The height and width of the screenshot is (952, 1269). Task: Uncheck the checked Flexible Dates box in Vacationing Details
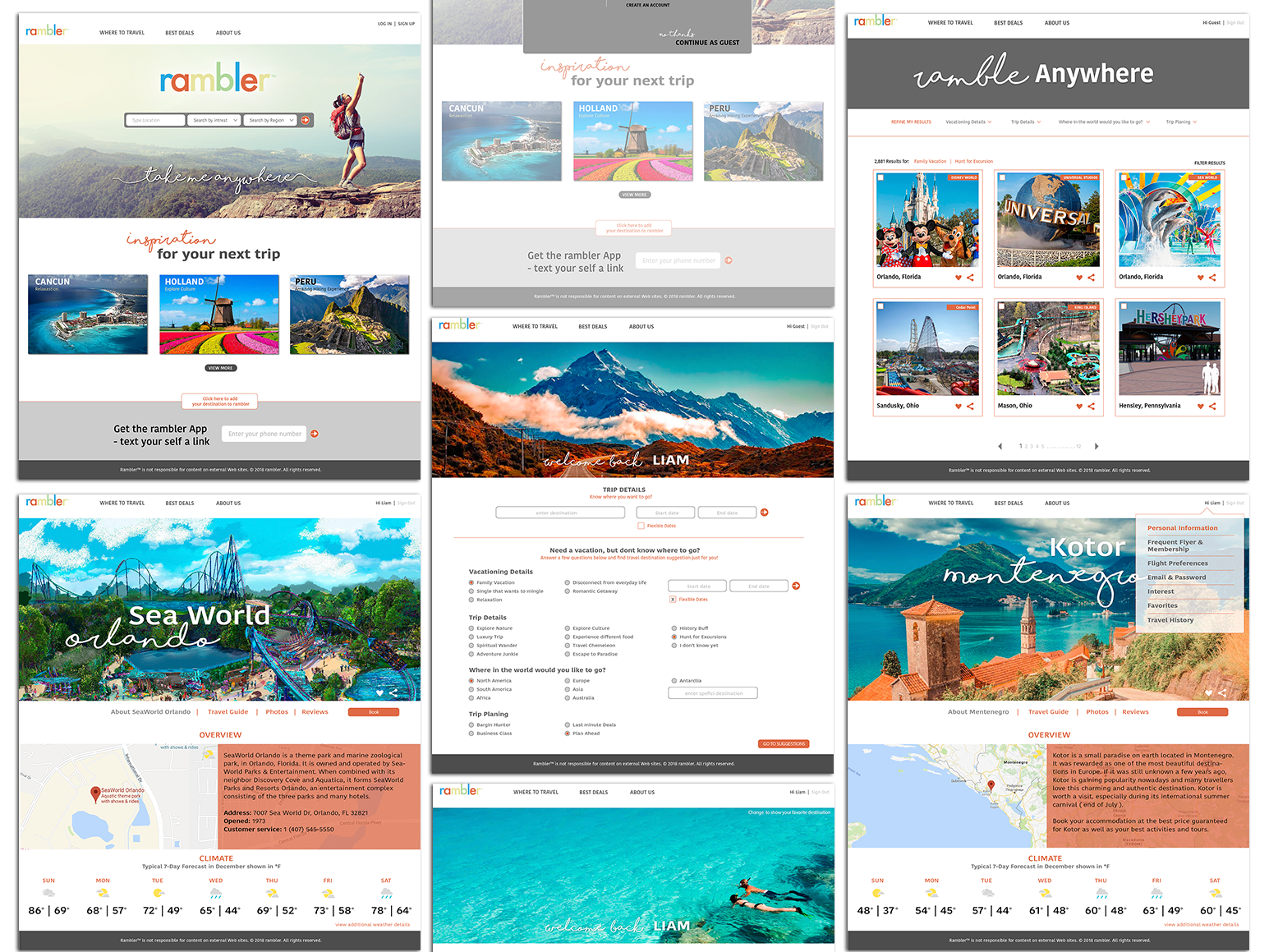tap(673, 600)
